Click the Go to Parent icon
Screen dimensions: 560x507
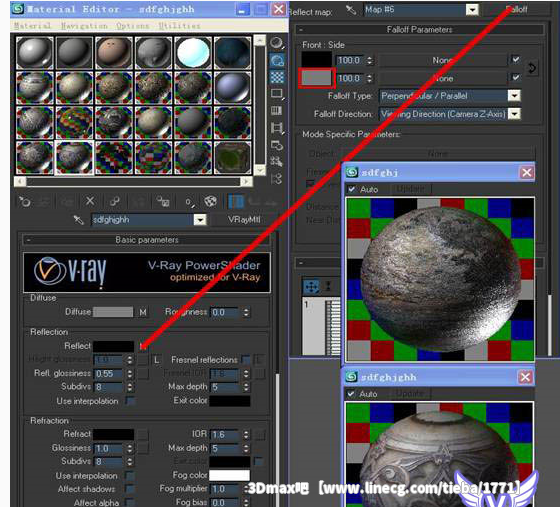[254, 202]
